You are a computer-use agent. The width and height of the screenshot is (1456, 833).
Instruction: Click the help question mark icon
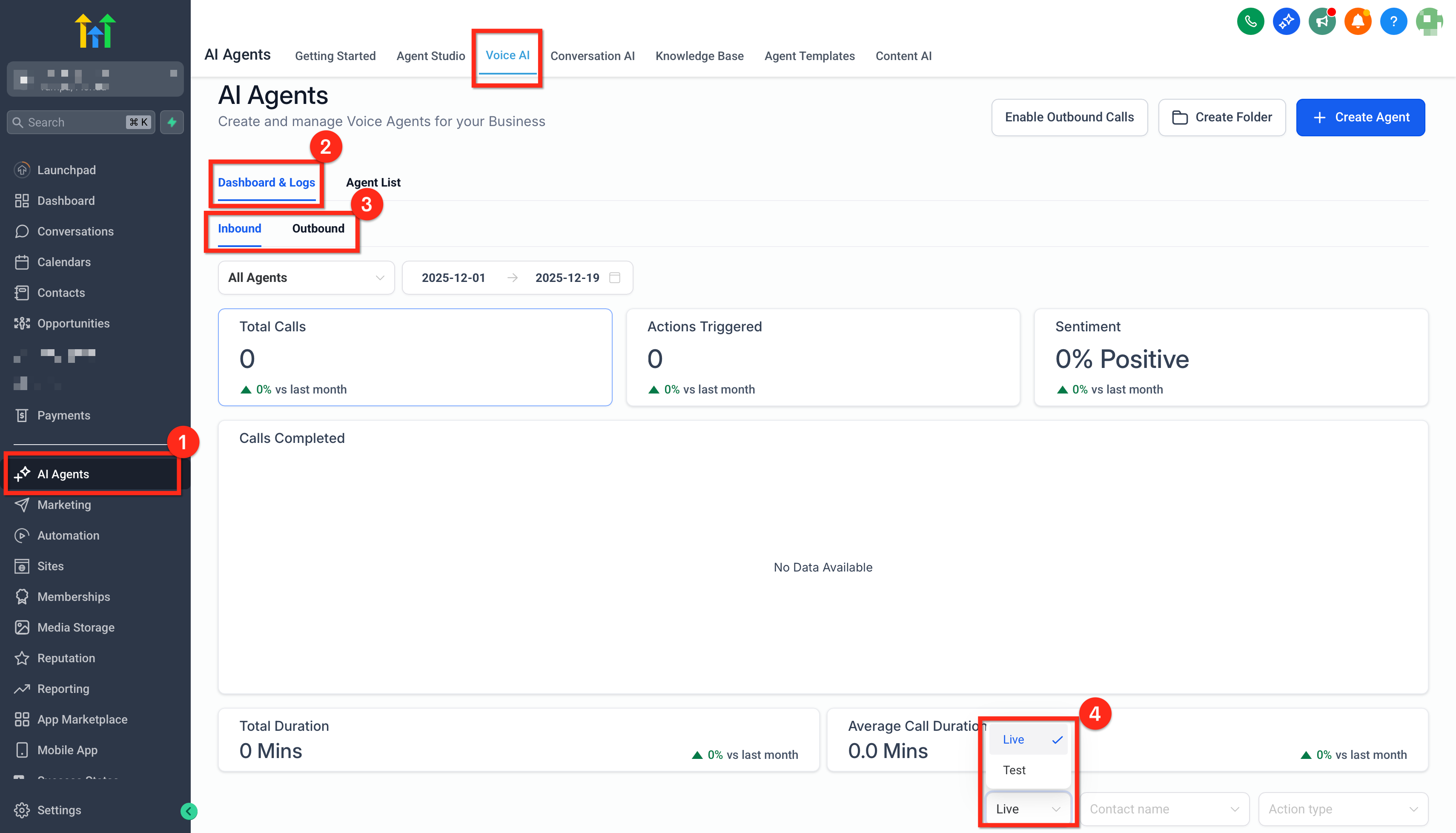click(1393, 22)
